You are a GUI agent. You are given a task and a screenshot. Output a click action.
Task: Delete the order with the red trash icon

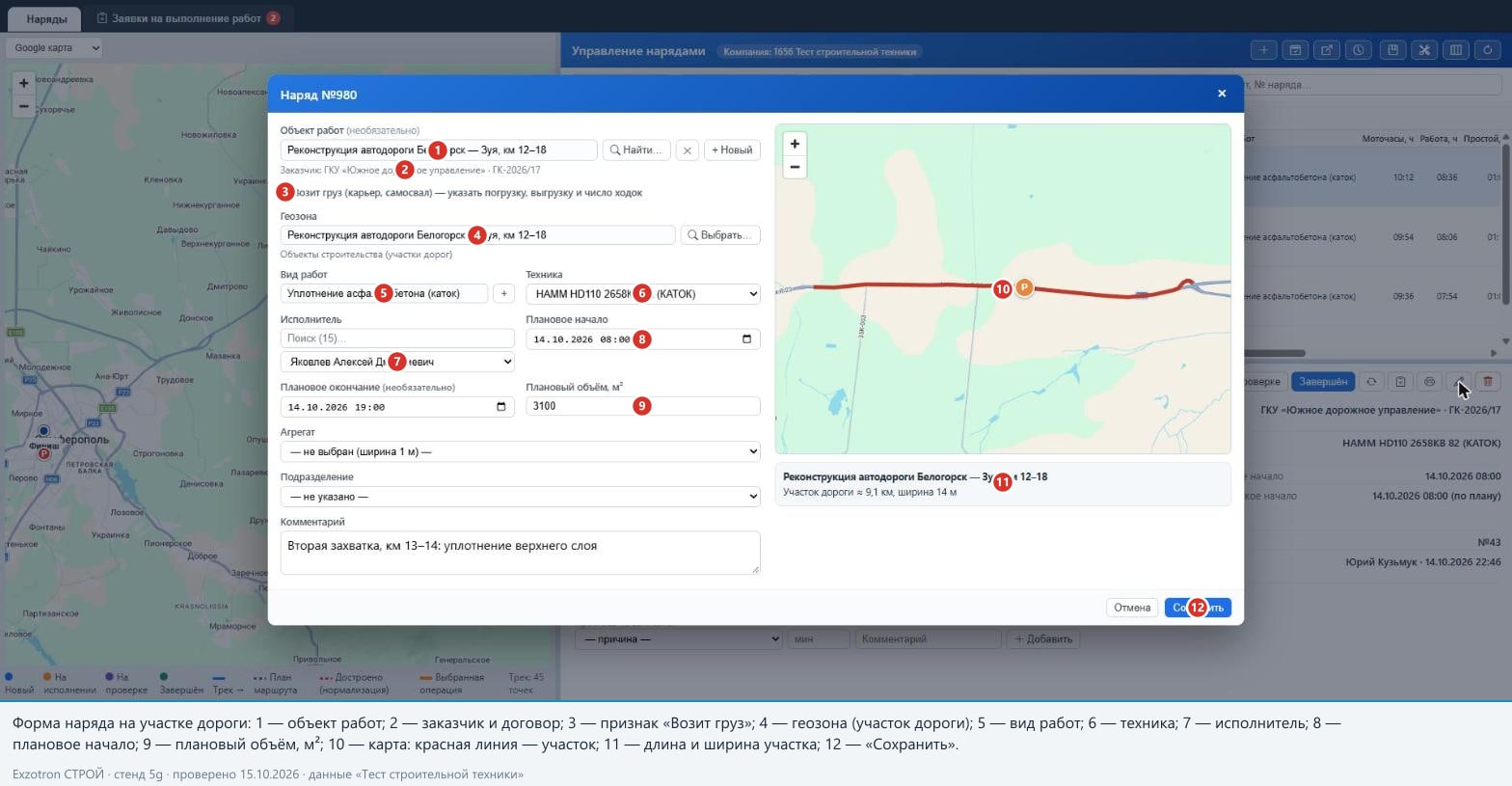click(1488, 382)
